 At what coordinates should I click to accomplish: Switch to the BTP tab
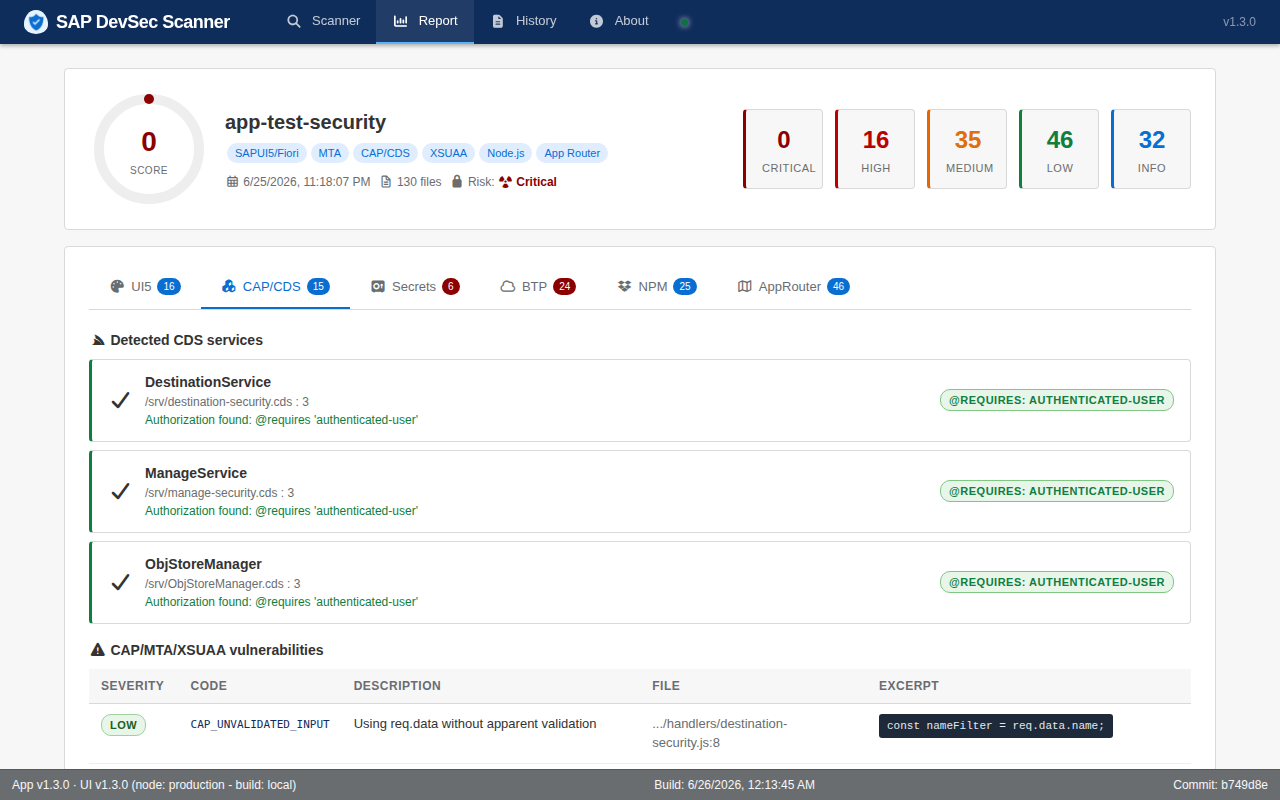(538, 287)
